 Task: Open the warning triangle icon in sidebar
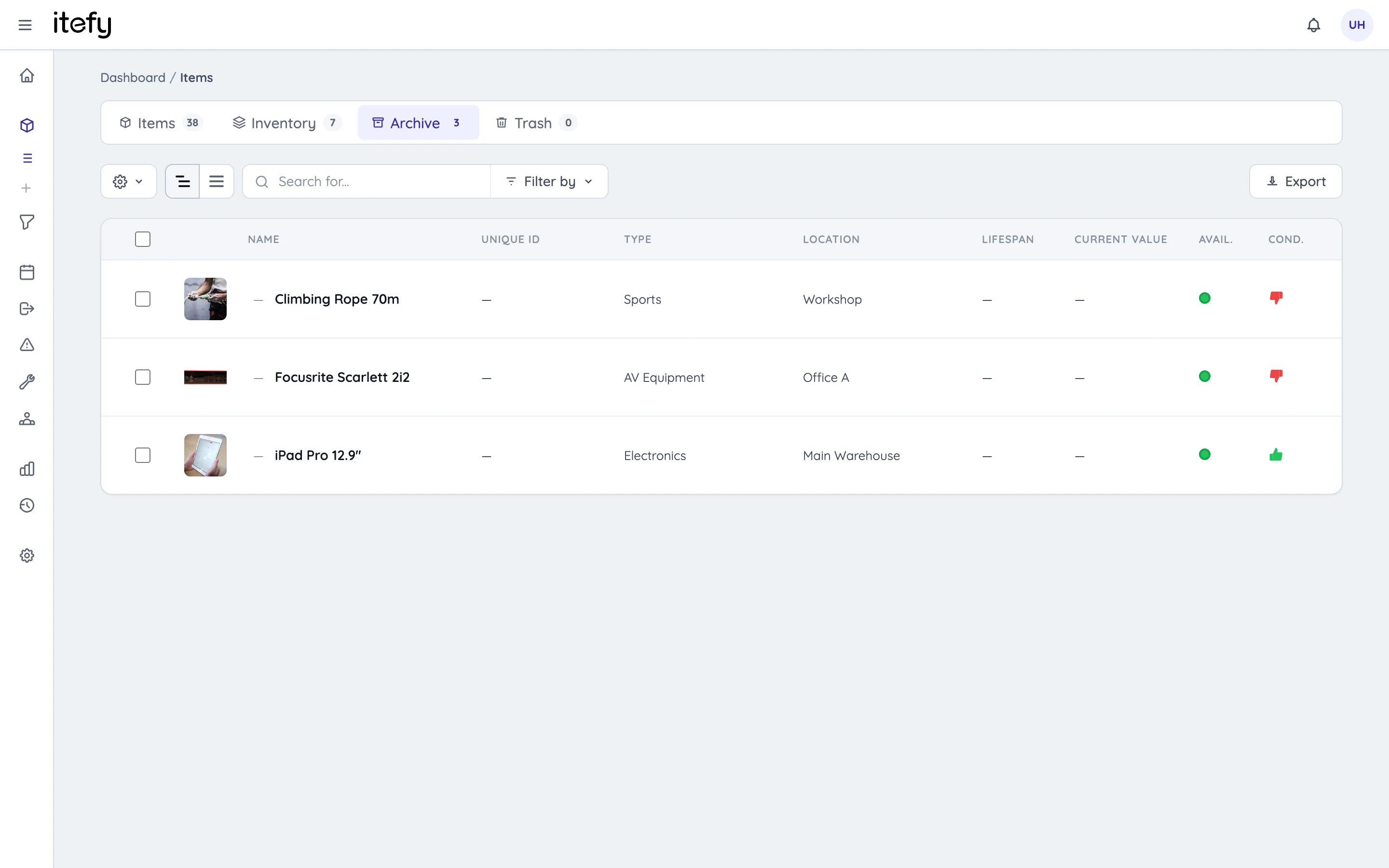pos(27,344)
